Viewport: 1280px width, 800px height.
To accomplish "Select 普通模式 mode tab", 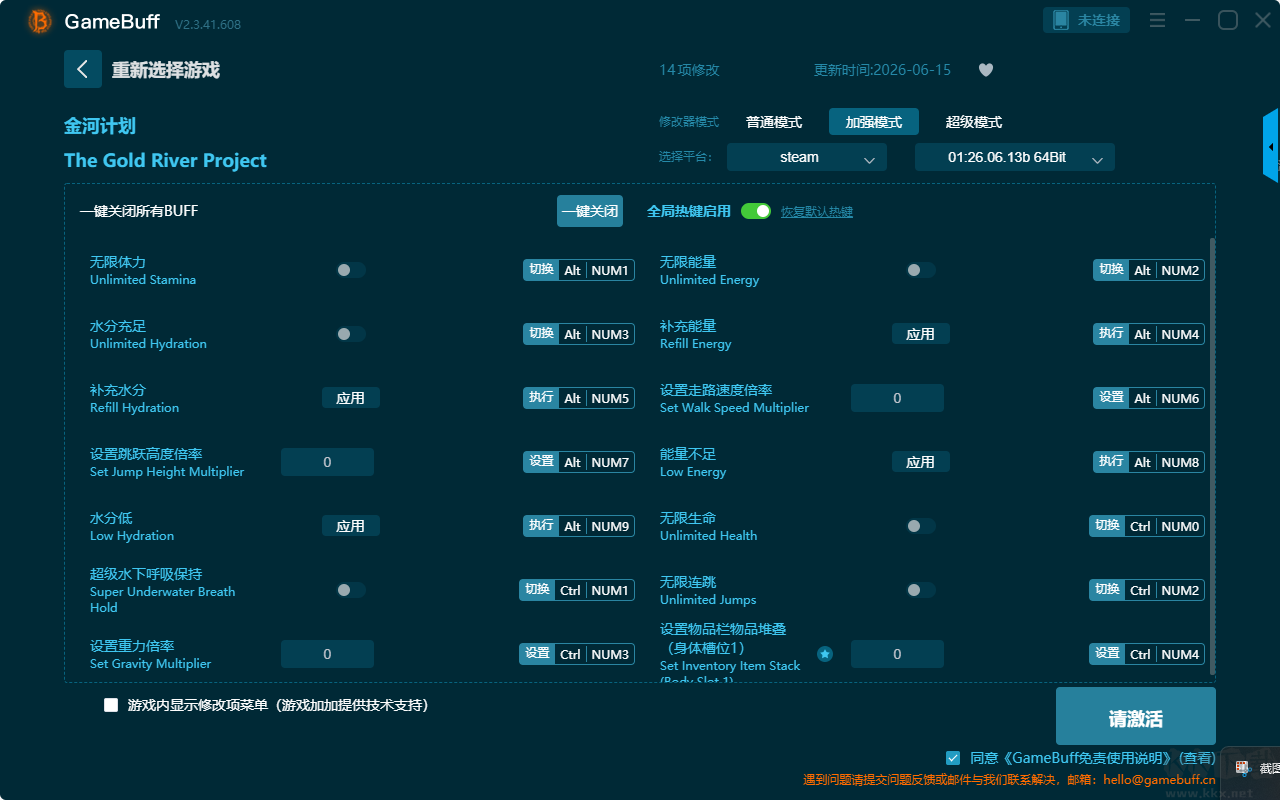I will 774,122.
